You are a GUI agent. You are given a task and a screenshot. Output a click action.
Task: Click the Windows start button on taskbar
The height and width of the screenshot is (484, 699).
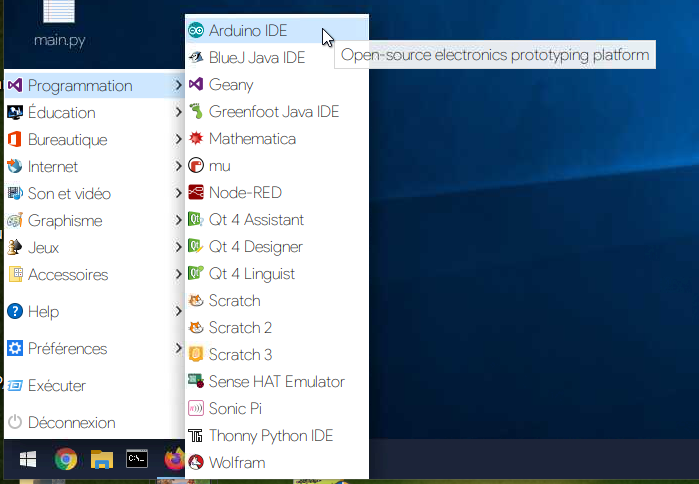pos(28,459)
